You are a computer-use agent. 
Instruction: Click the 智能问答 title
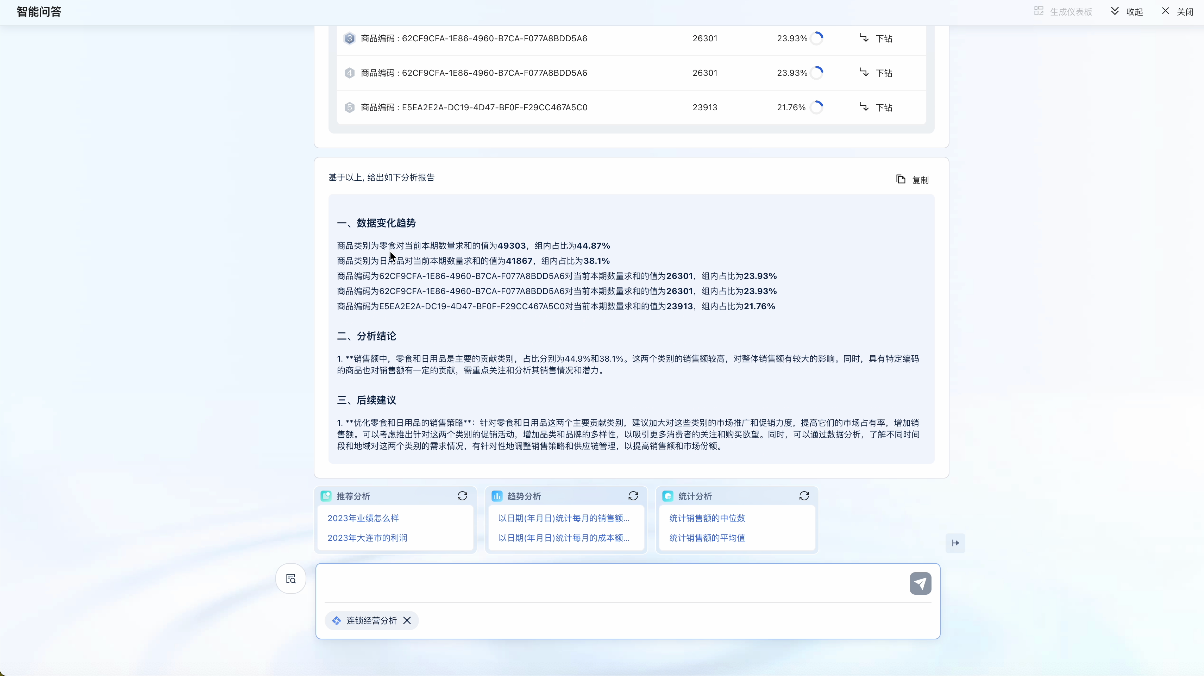39,12
